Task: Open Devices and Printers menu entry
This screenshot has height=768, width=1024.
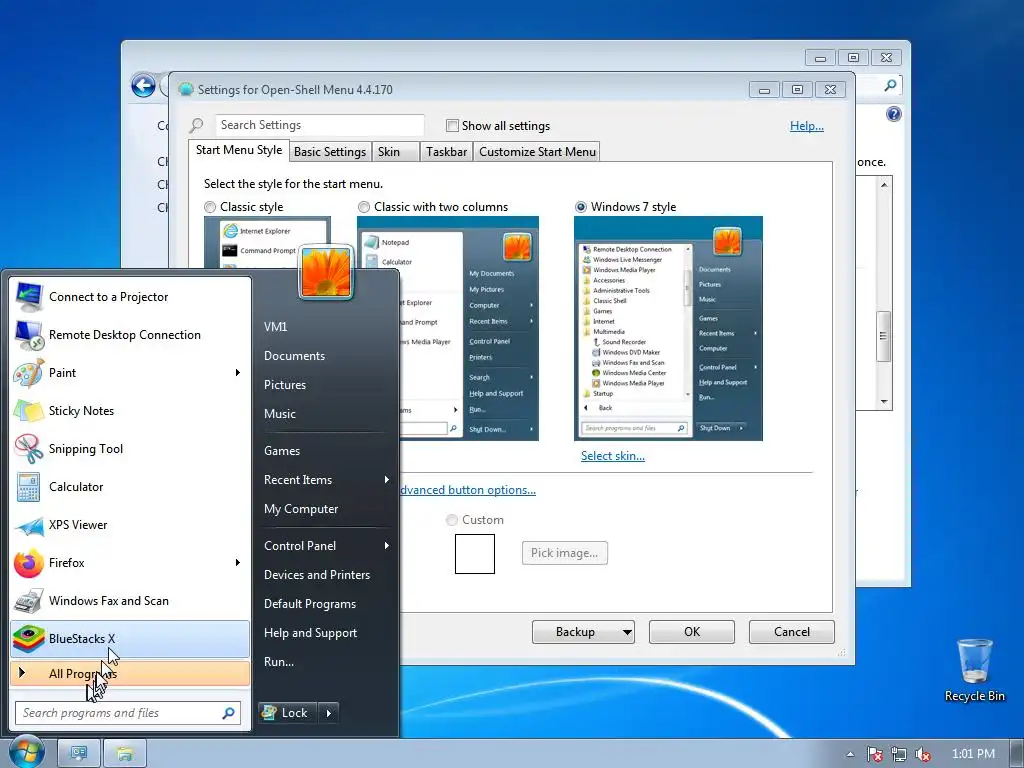Action: [x=317, y=575]
